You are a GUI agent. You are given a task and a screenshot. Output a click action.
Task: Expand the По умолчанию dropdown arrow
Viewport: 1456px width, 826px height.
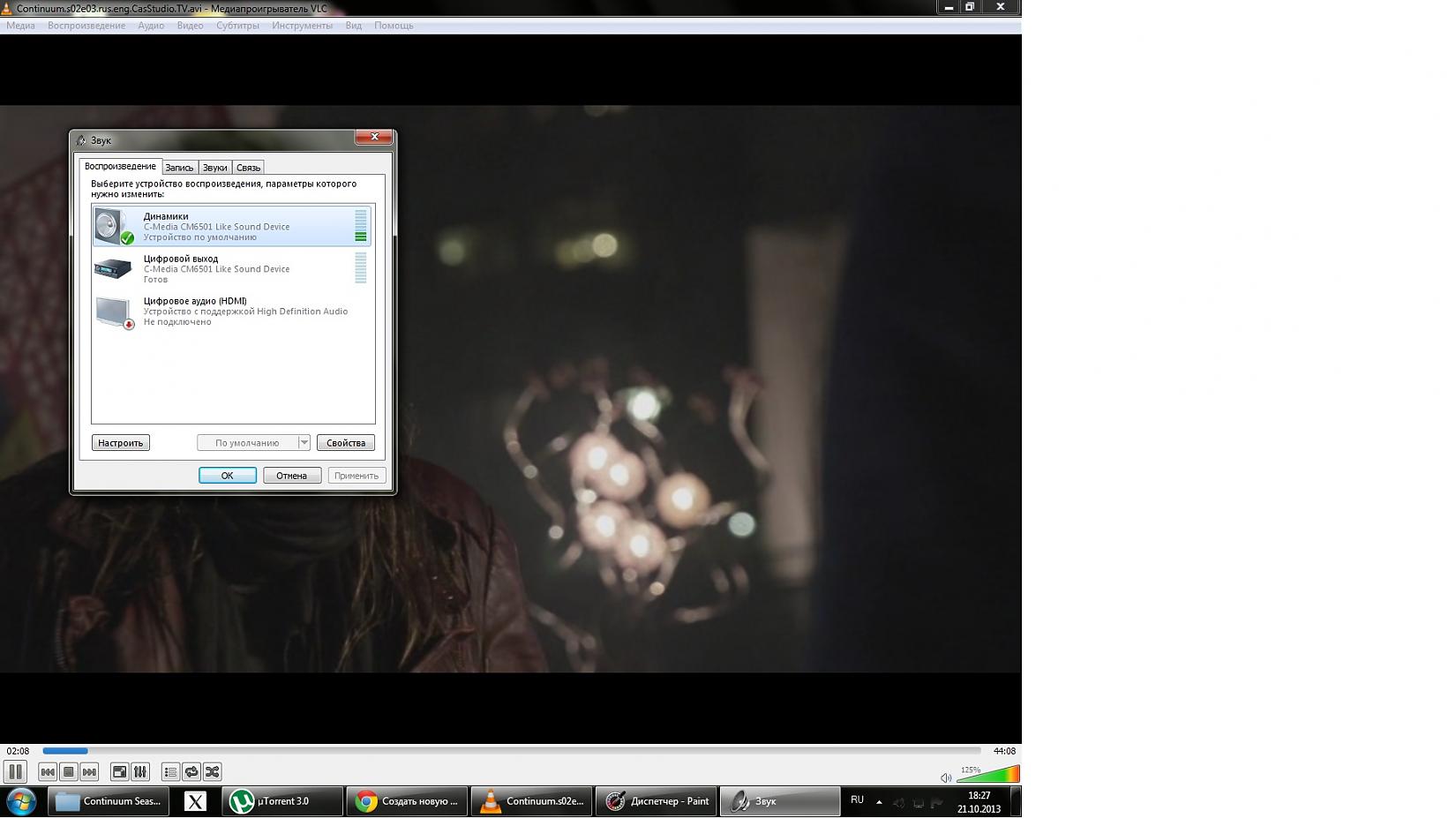click(x=304, y=443)
